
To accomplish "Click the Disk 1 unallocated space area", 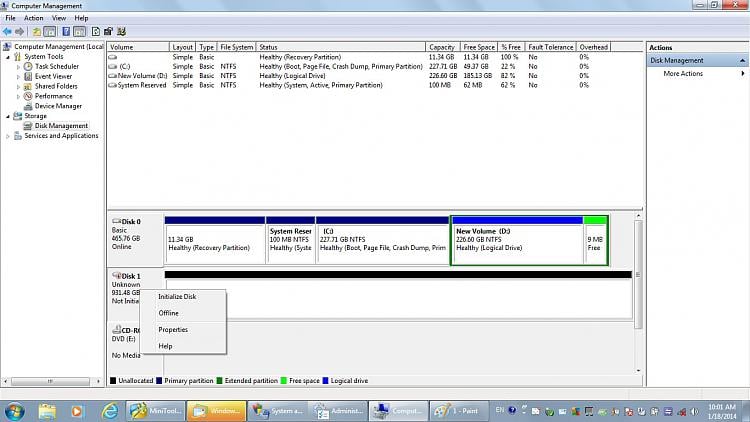I will 398,294.
